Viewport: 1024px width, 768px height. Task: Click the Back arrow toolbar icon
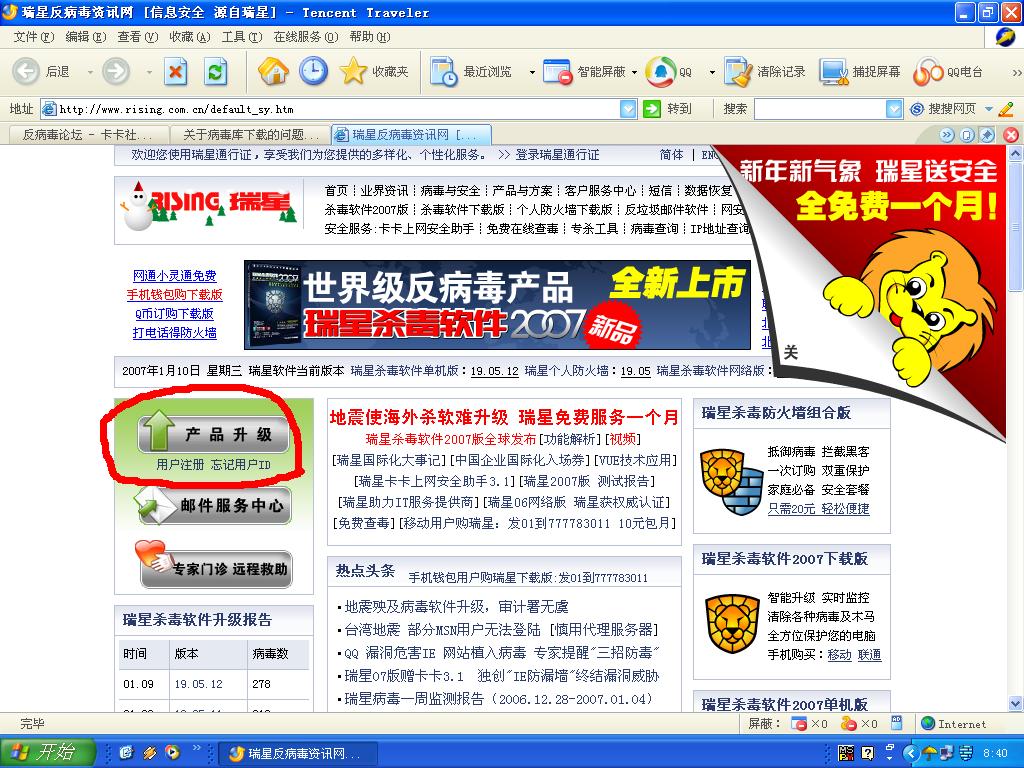tap(26, 71)
